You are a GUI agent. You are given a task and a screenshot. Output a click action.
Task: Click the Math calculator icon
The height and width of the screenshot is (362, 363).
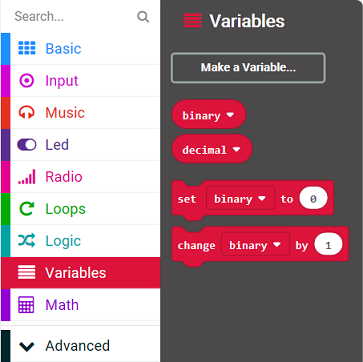point(27,305)
